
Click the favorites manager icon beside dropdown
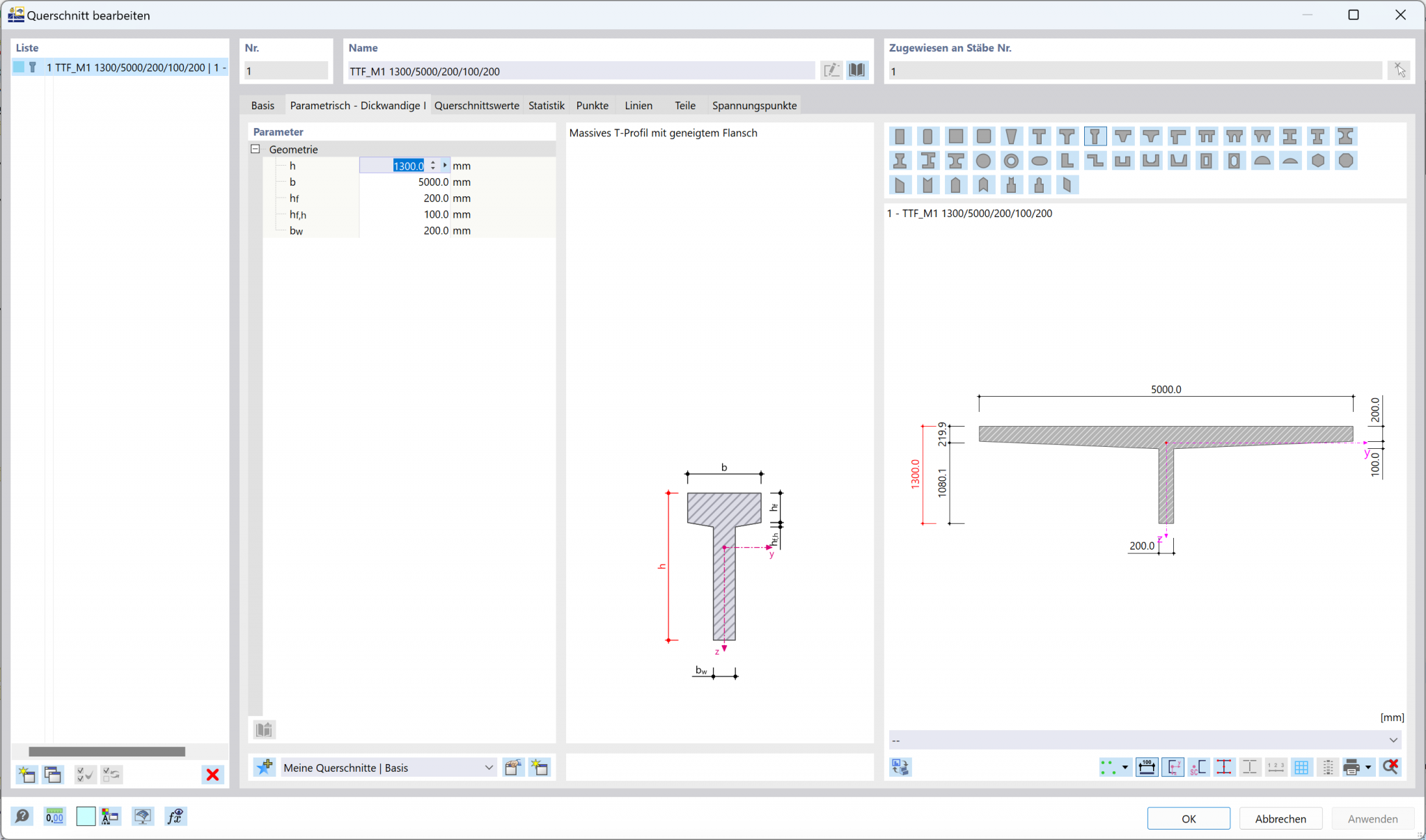point(513,767)
